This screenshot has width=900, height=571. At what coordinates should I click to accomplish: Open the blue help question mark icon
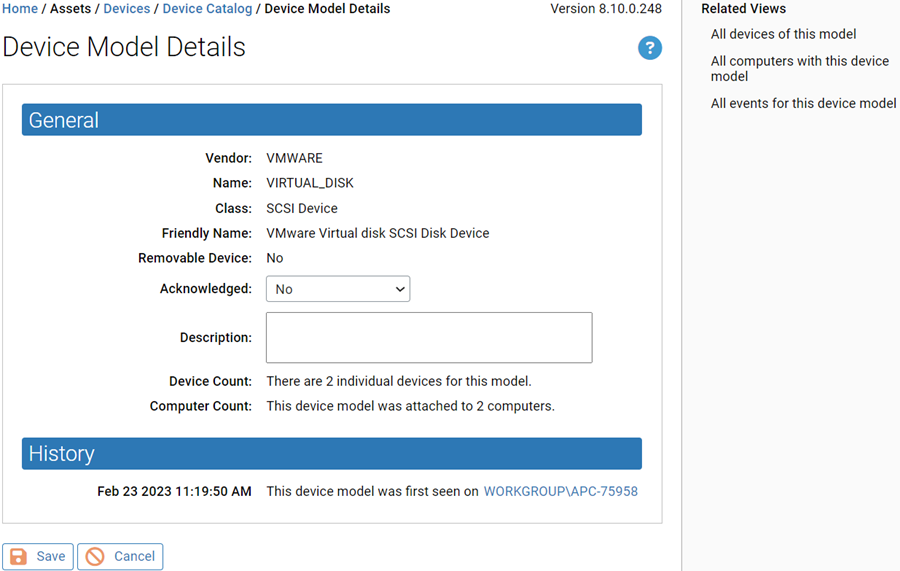(x=650, y=48)
